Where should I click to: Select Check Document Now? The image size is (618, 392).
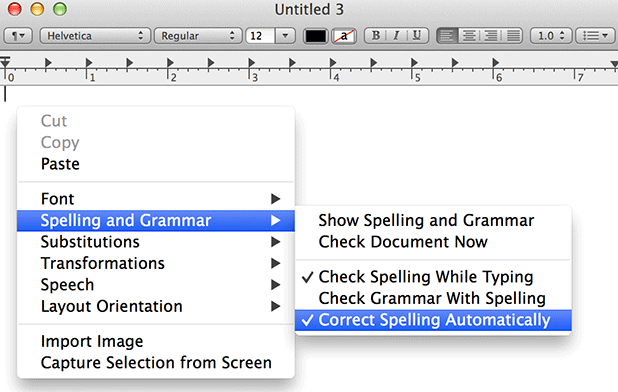tap(433, 242)
